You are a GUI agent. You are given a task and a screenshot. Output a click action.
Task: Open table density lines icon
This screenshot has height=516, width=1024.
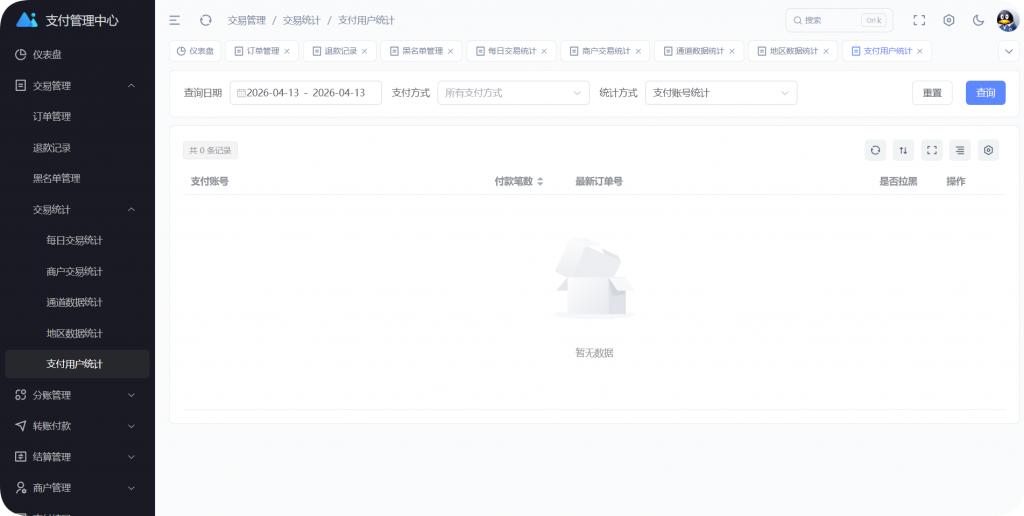960,150
